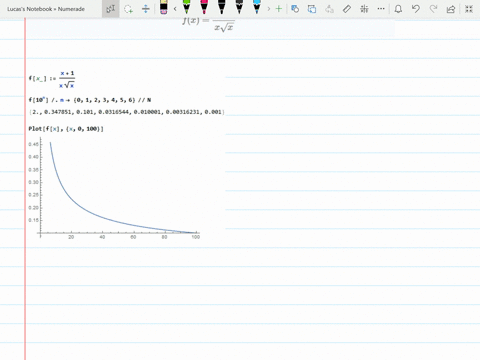Click the f[x_] definition formula image

pyautogui.click(x=52, y=79)
